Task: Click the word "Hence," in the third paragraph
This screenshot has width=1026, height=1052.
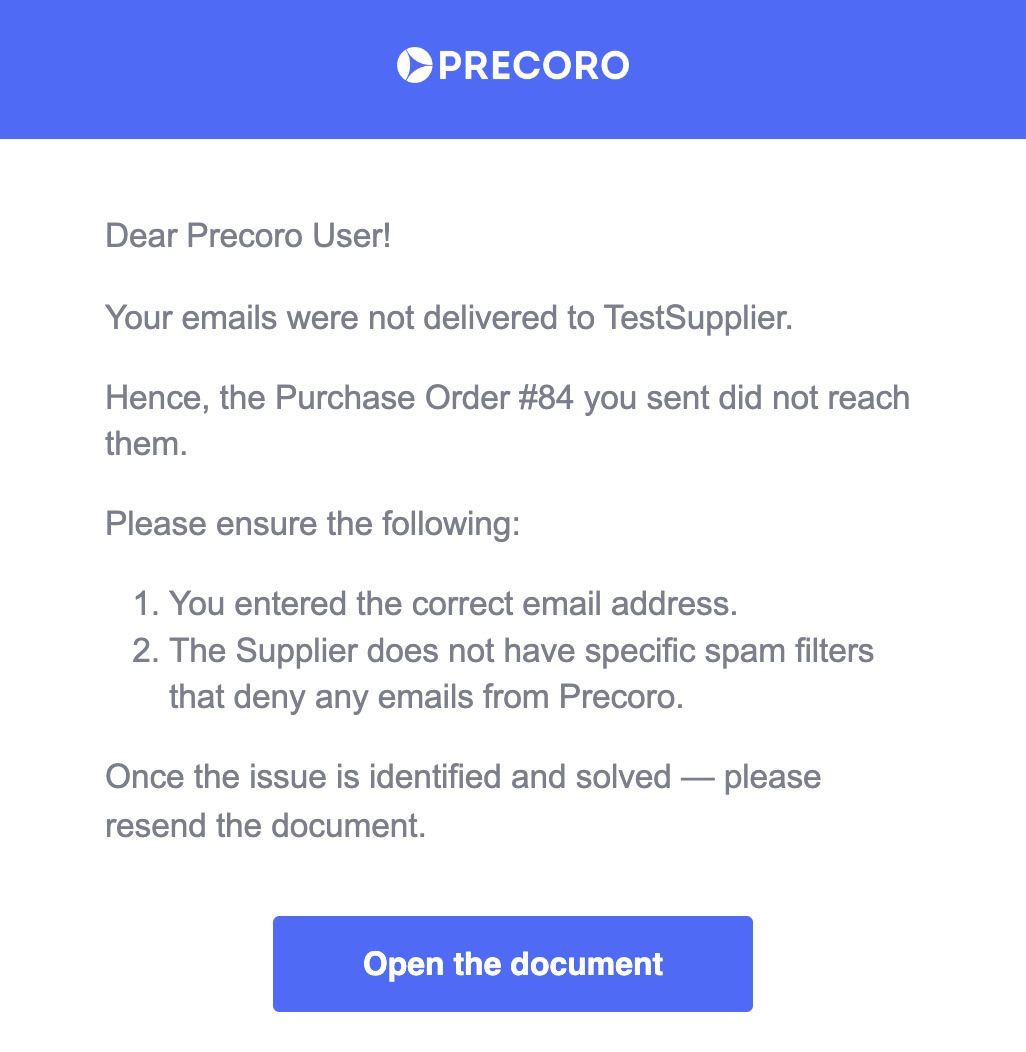Action: (157, 398)
